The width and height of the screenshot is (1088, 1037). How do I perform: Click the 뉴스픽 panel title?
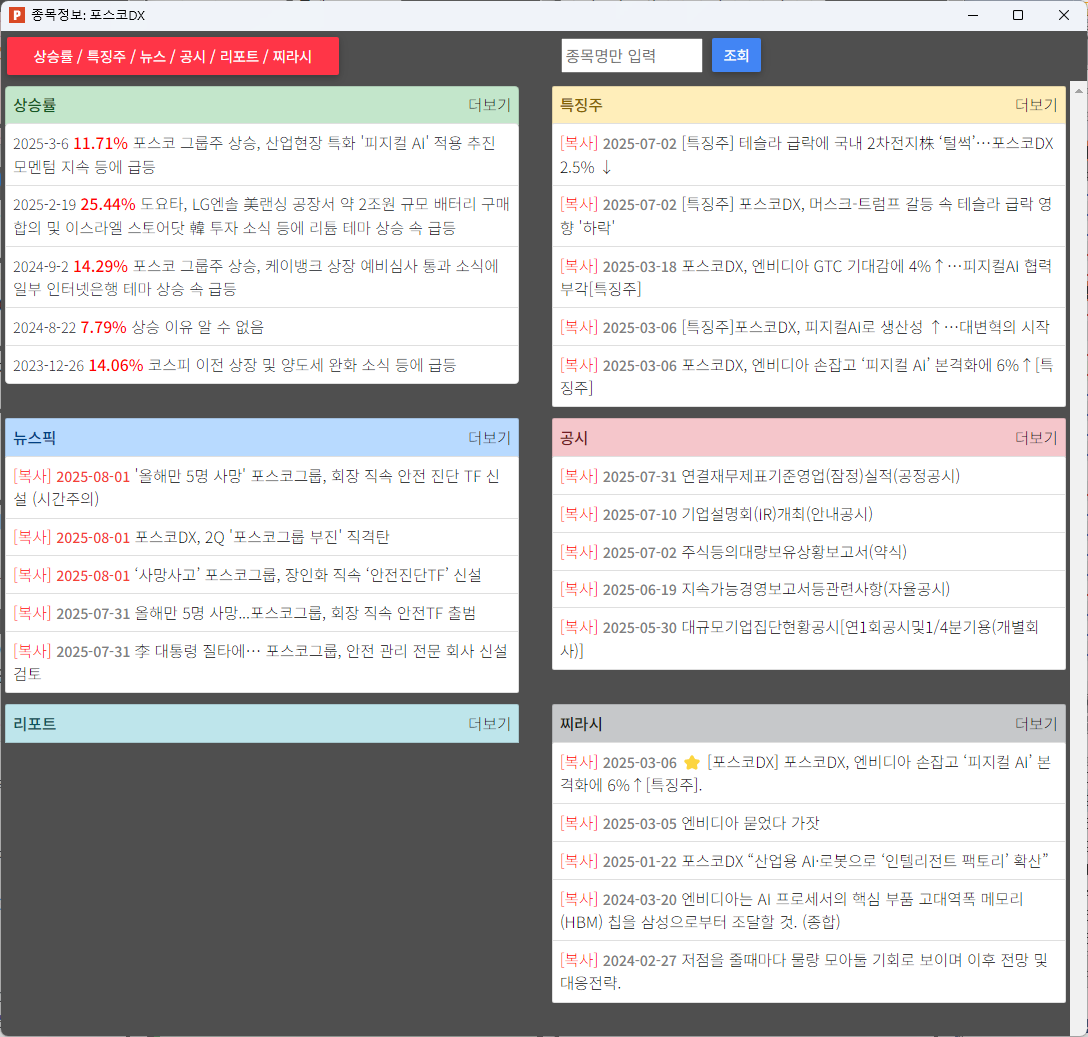click(35, 438)
